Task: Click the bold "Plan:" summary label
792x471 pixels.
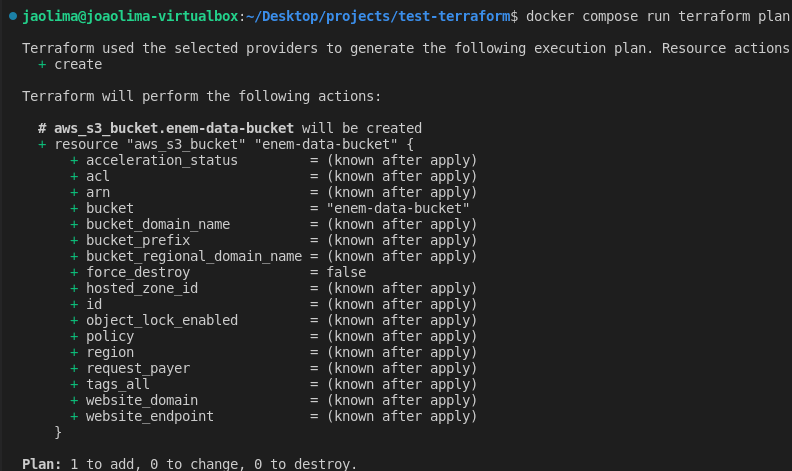Action: (41, 464)
